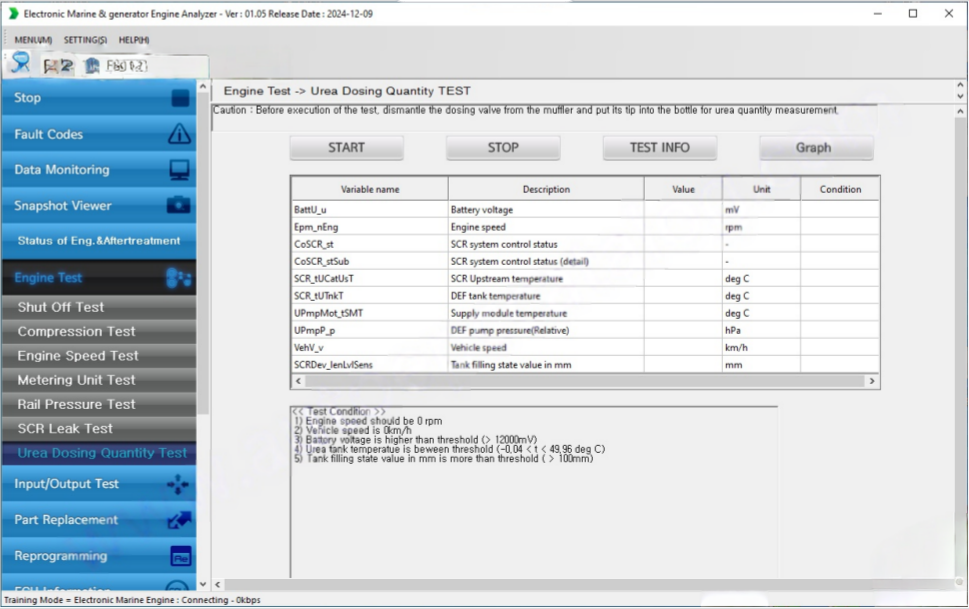The height and width of the screenshot is (609, 969).
Task: Open Fault Codes warning triangle icon
Action: (x=179, y=134)
